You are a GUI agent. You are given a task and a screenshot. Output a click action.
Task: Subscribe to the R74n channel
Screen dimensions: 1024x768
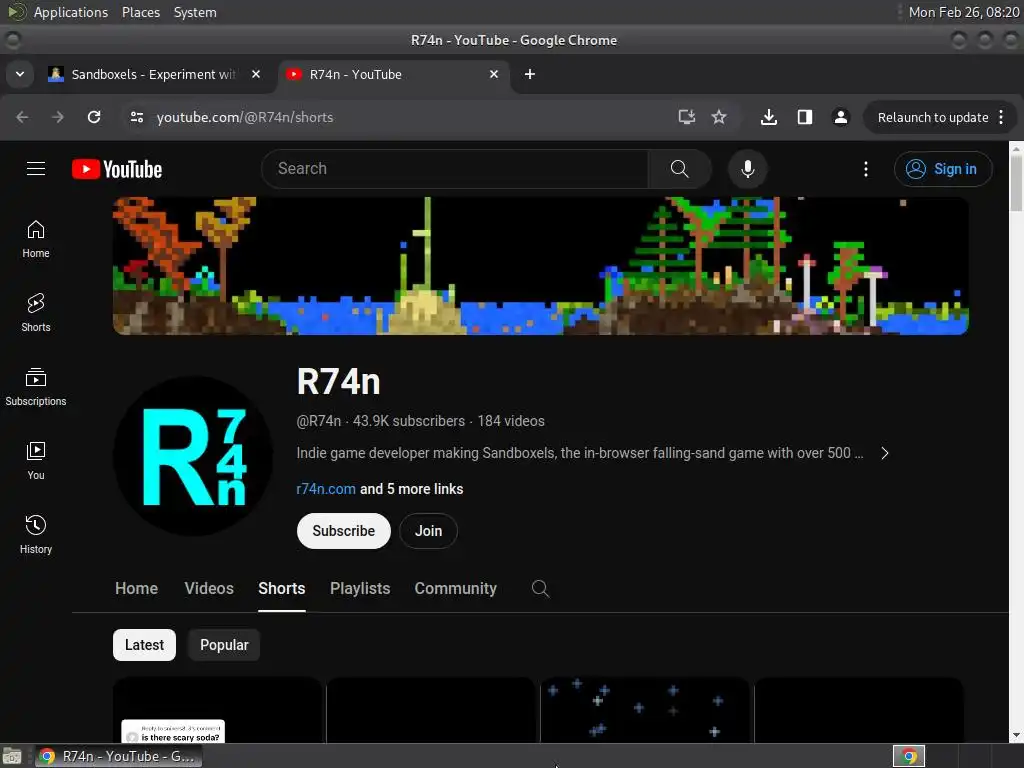coord(344,531)
